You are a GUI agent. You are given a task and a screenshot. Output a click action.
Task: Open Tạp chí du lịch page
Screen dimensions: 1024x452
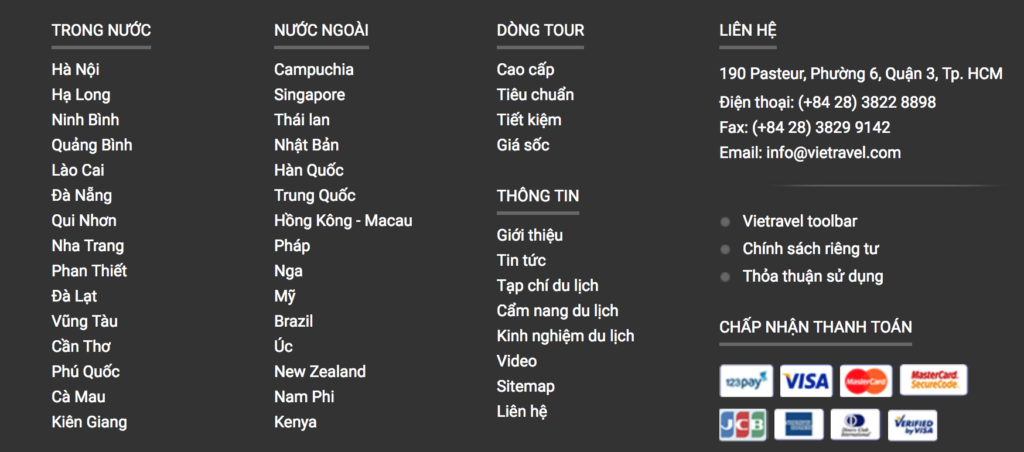click(x=547, y=286)
